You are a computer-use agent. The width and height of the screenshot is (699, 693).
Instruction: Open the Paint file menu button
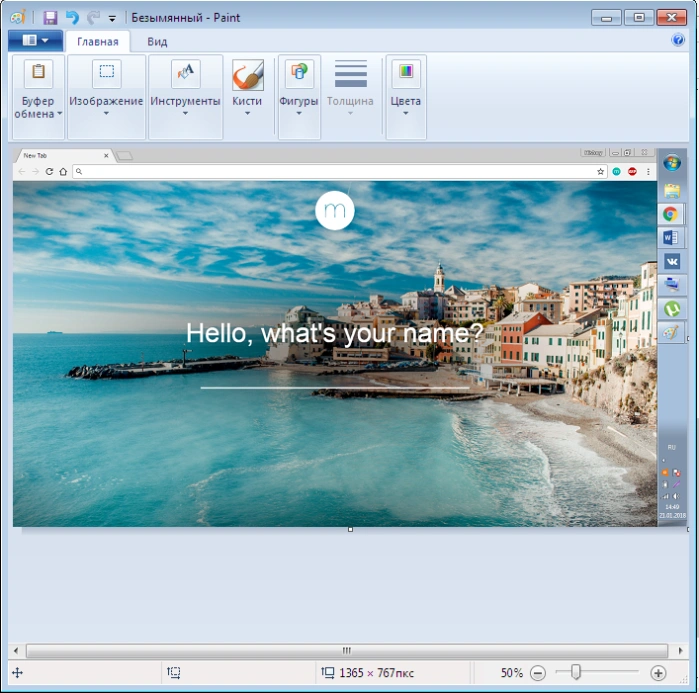pyautogui.click(x=36, y=41)
